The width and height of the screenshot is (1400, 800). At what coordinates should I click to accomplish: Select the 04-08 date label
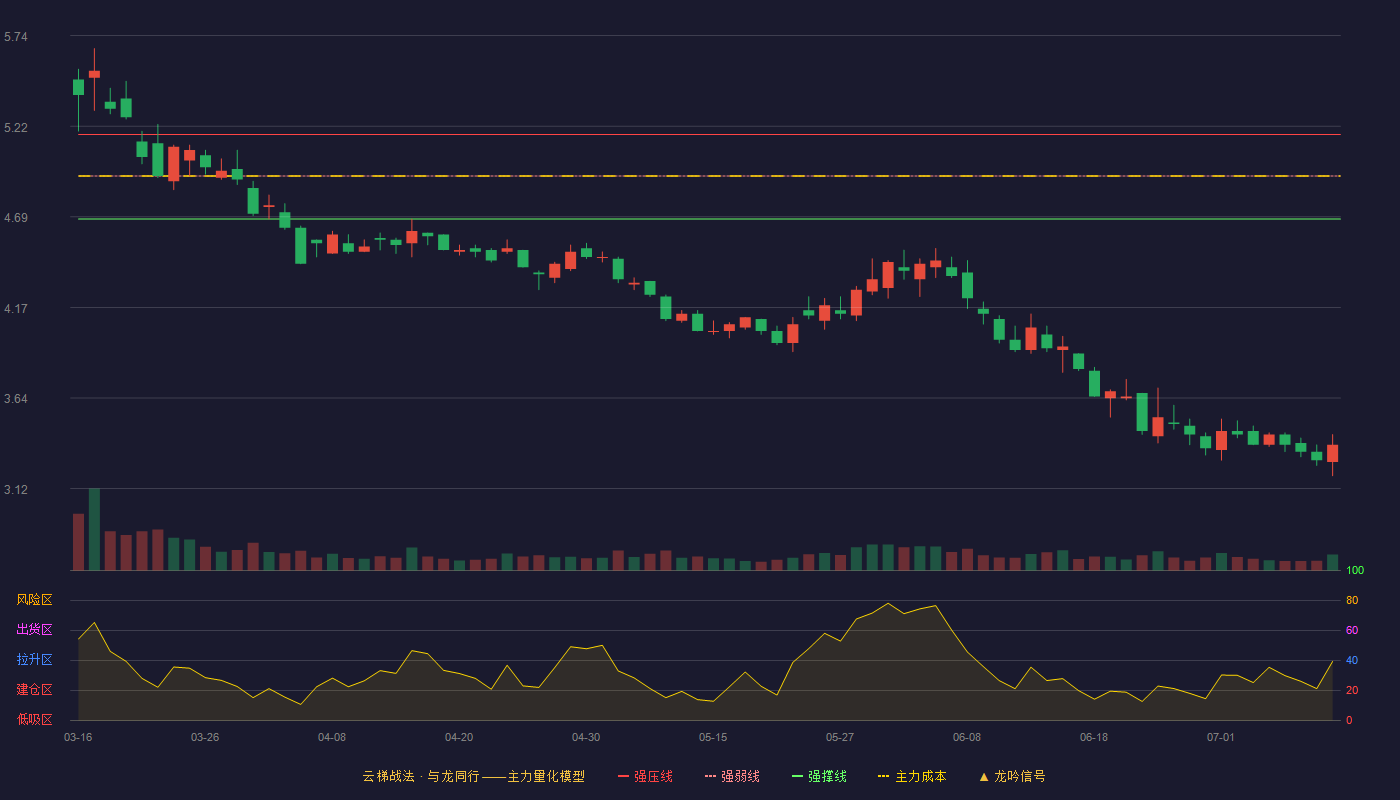point(332,737)
